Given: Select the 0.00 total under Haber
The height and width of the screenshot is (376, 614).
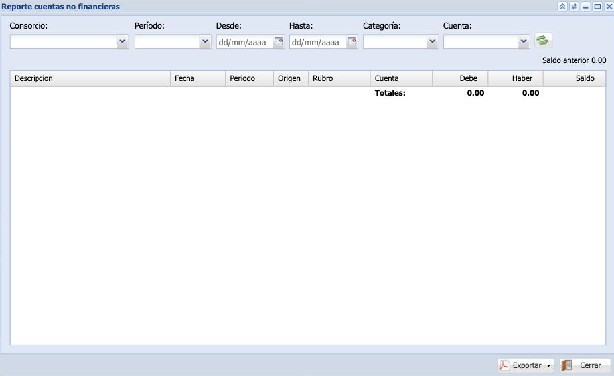Looking at the screenshot, I should [x=531, y=93].
